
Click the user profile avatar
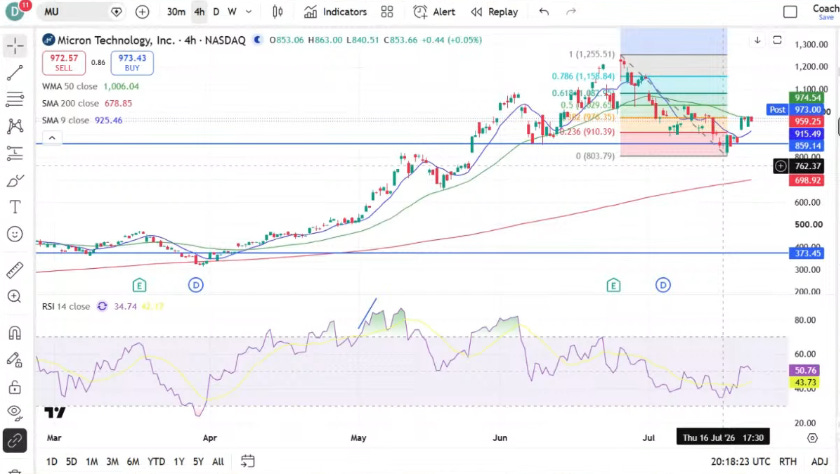click(x=14, y=12)
